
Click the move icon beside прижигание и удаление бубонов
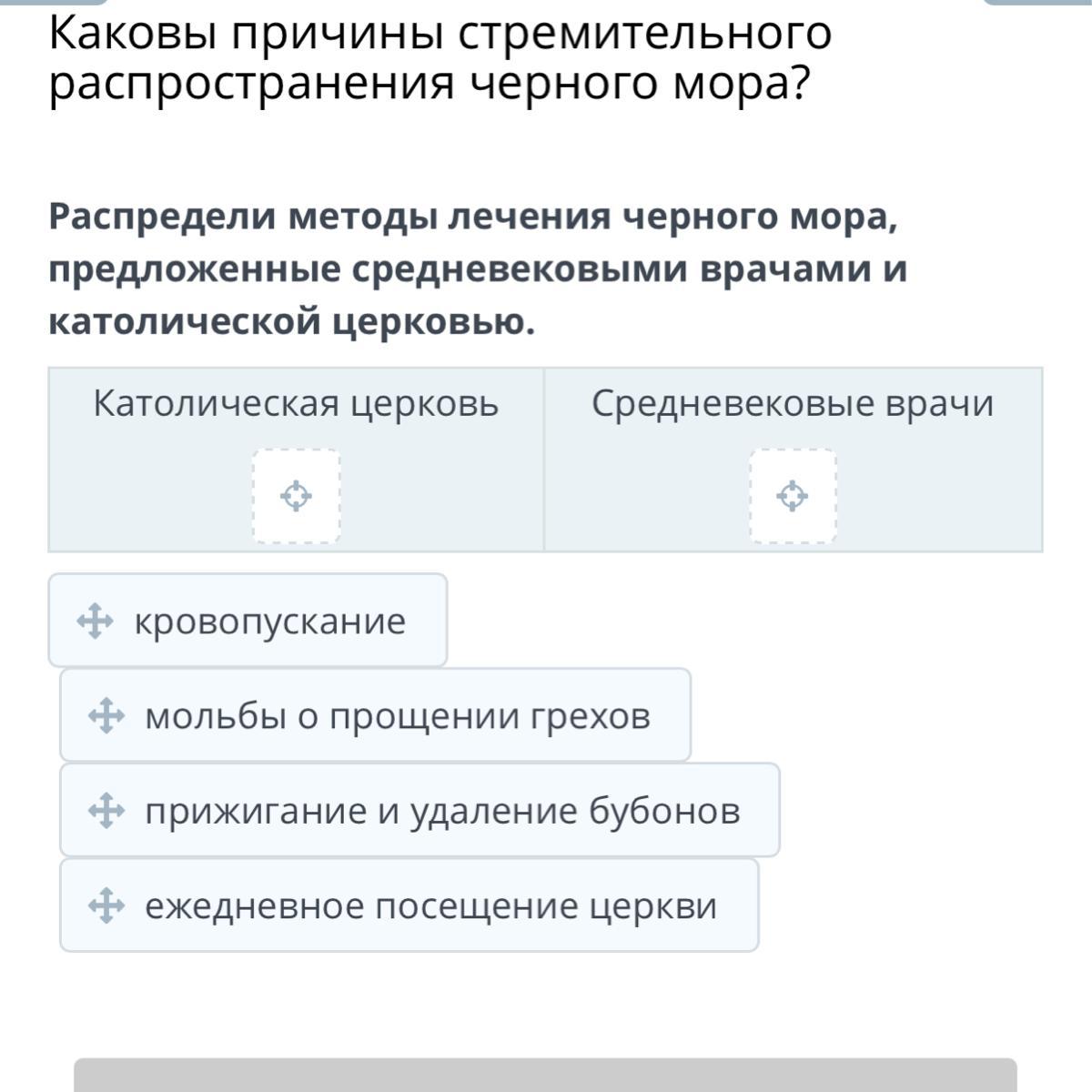click(106, 811)
